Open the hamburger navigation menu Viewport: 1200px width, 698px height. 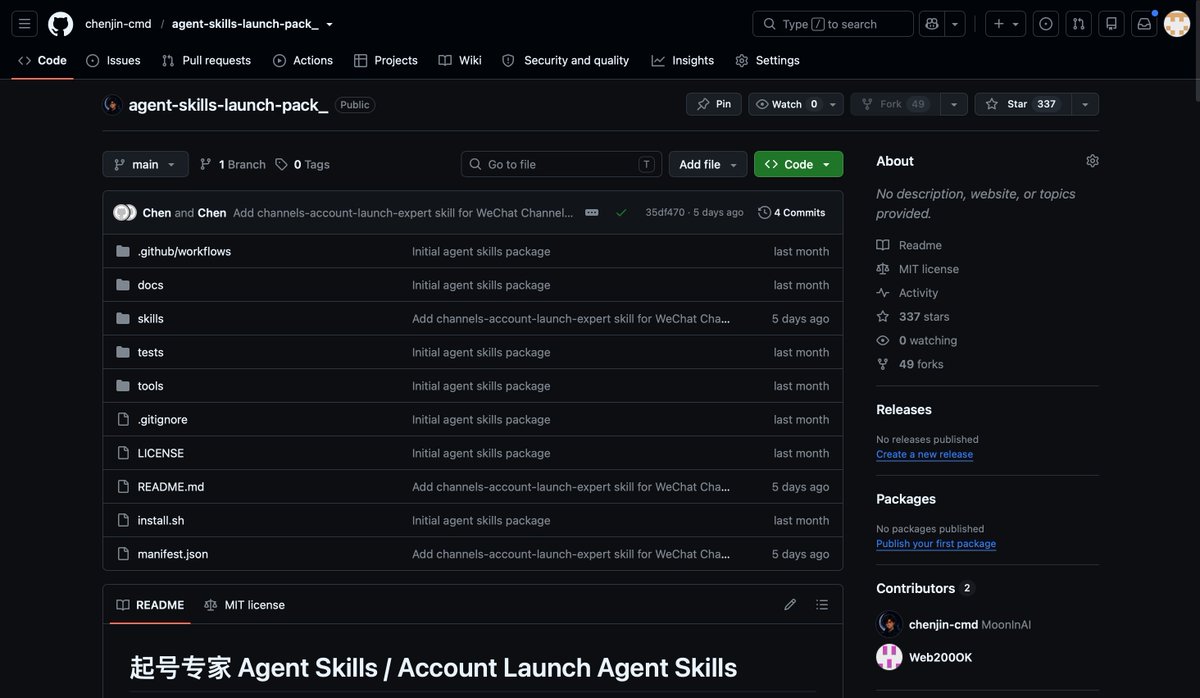pyautogui.click(x=25, y=24)
